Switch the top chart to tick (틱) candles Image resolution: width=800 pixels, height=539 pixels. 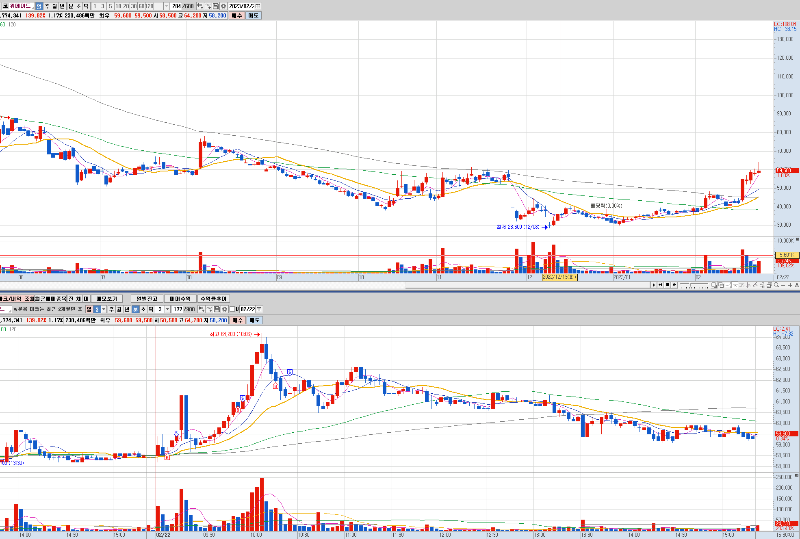click(86, 6)
